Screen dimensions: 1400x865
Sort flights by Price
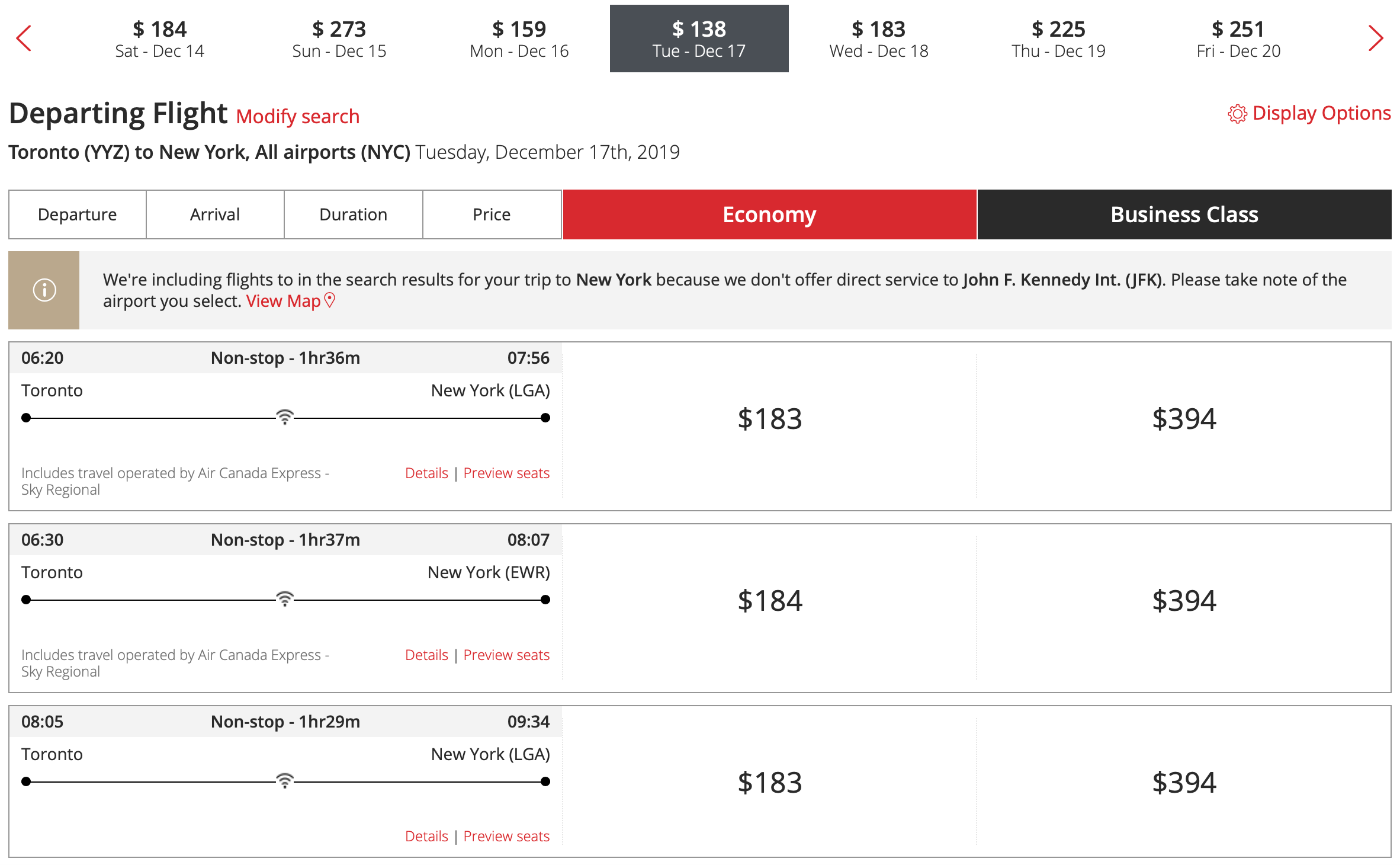491,214
